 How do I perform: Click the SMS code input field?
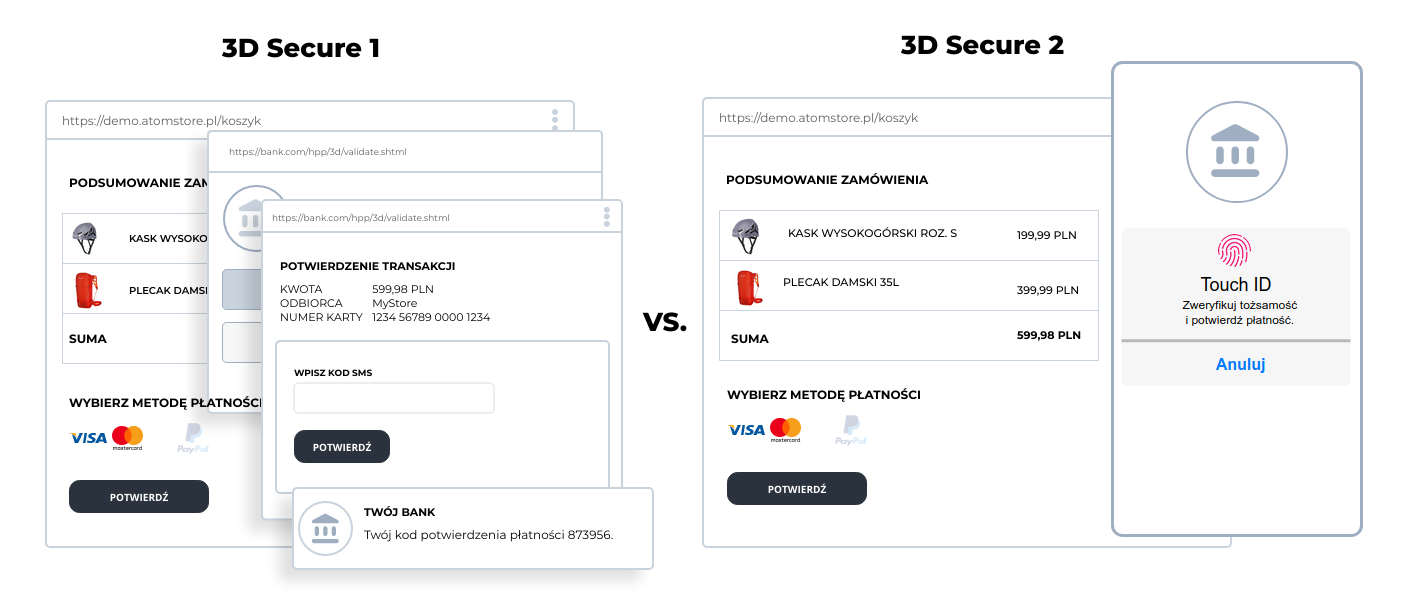pos(394,398)
